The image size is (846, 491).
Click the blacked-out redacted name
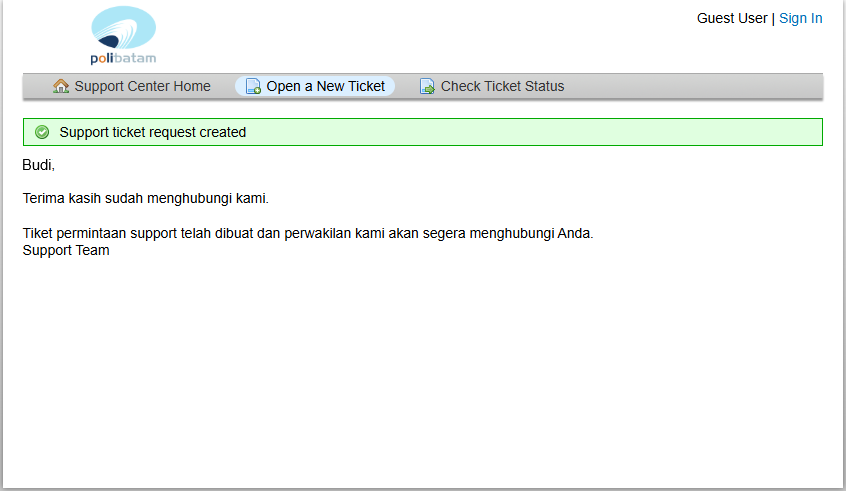(36, 163)
